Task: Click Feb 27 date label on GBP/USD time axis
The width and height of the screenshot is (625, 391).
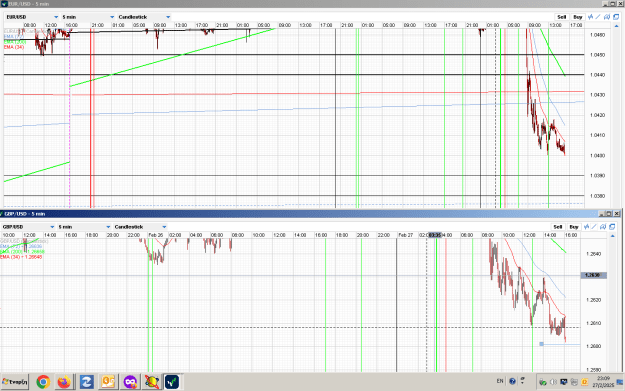Action: coord(405,235)
